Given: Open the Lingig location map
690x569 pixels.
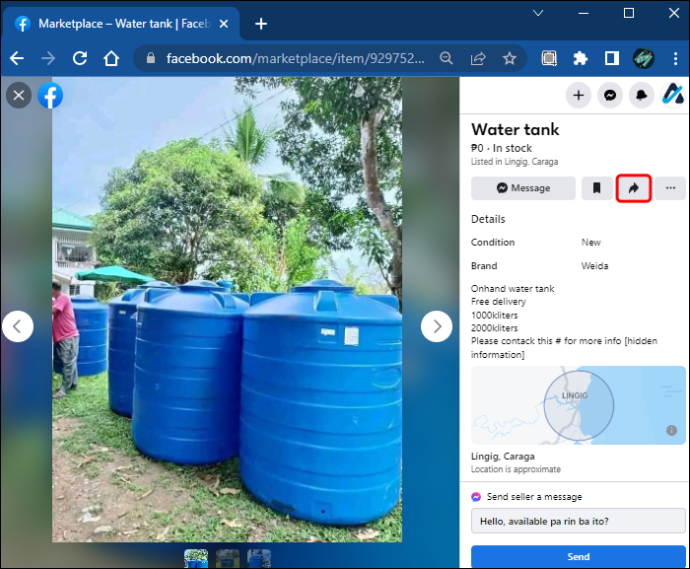Looking at the screenshot, I should [x=578, y=403].
